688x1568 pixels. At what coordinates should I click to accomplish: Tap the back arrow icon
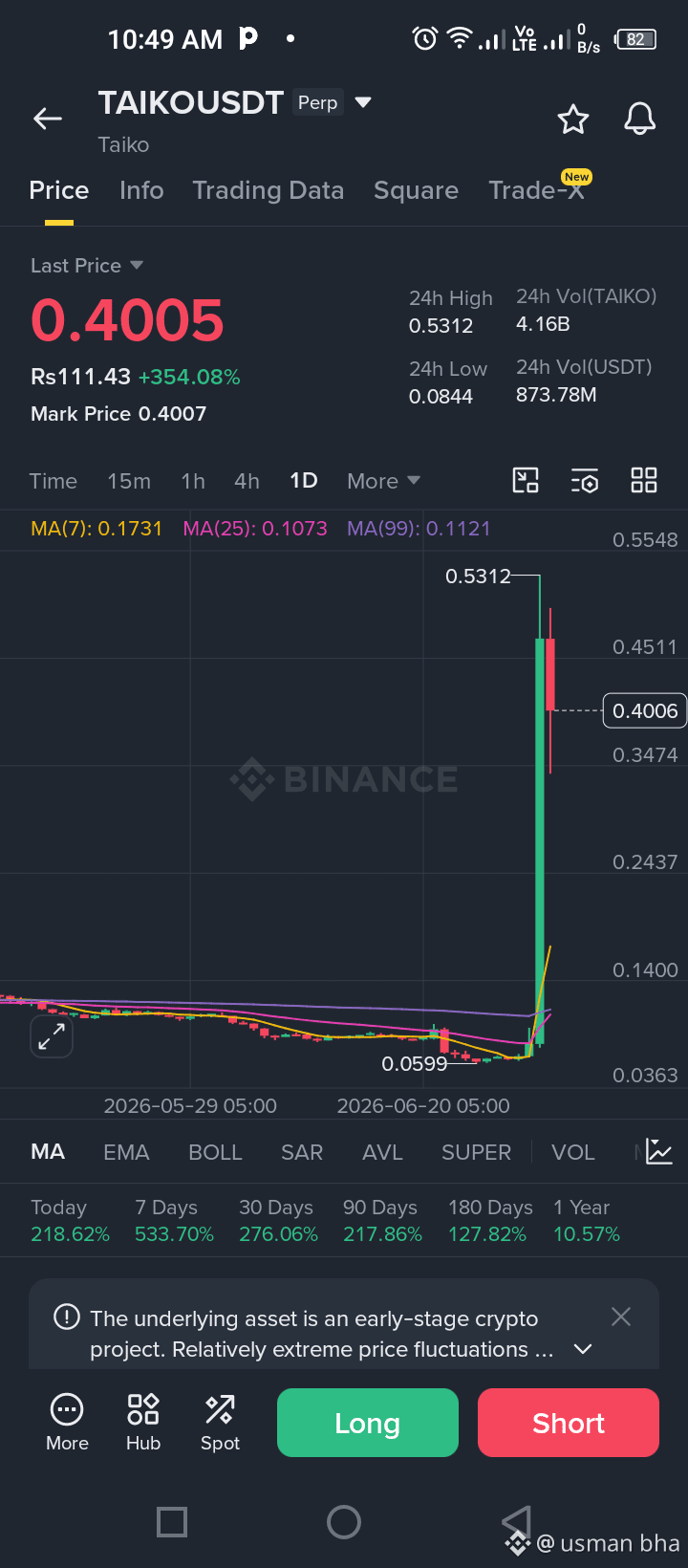pos(47,119)
